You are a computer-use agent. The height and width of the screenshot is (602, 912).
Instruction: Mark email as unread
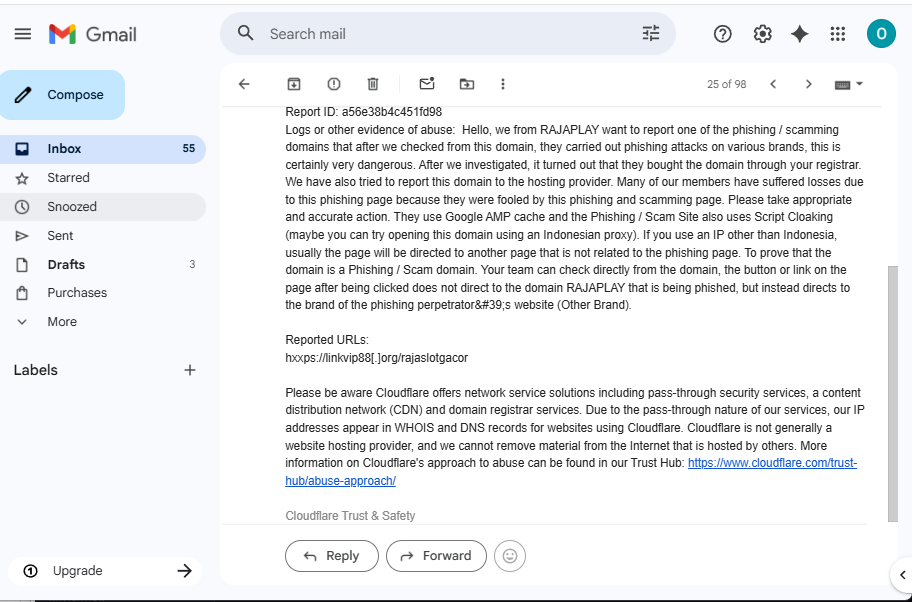(427, 84)
